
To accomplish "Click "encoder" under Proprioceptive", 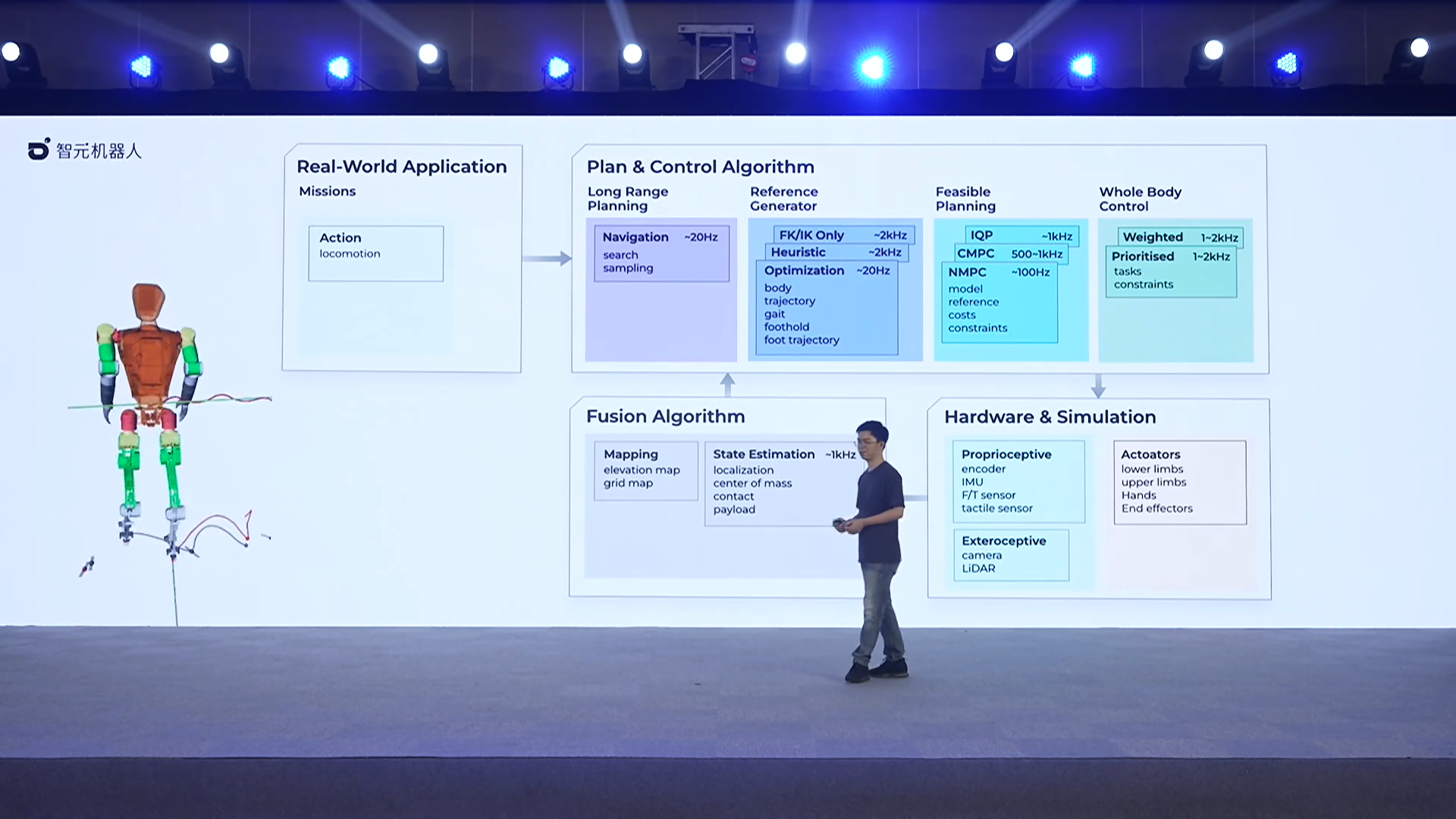I will [x=984, y=469].
